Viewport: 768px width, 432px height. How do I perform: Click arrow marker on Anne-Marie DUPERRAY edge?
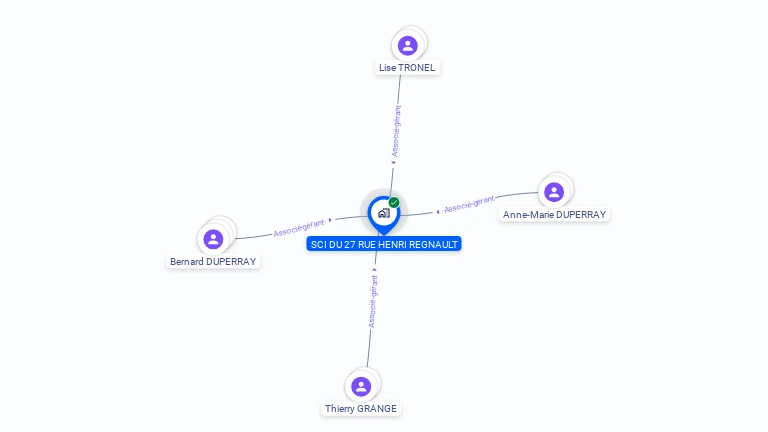(x=437, y=212)
